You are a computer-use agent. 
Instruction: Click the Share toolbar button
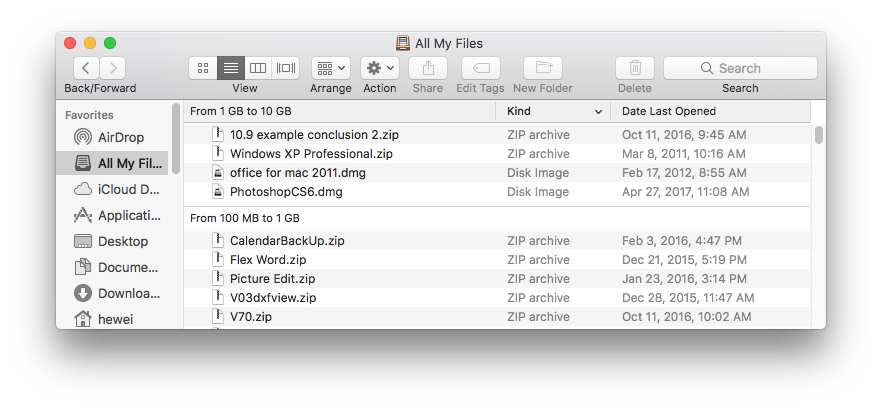coord(428,68)
